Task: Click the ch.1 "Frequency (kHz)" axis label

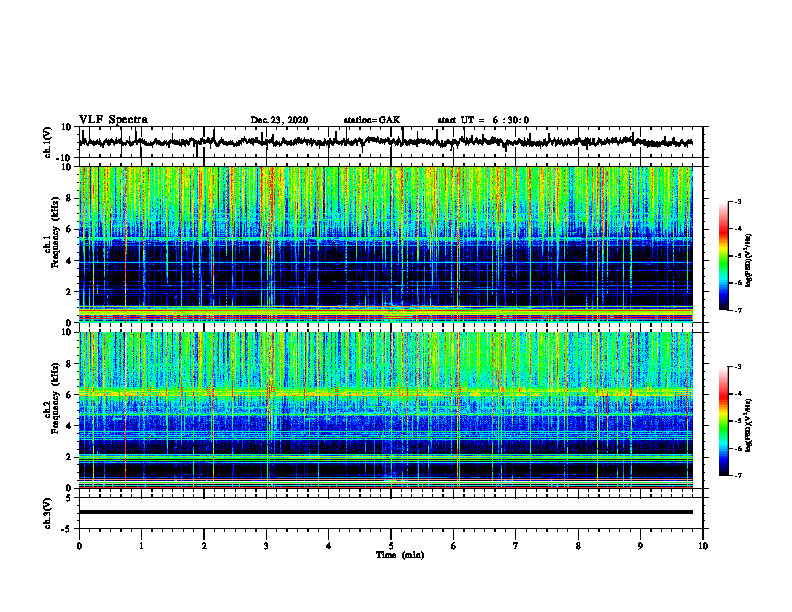Action: pos(55,233)
